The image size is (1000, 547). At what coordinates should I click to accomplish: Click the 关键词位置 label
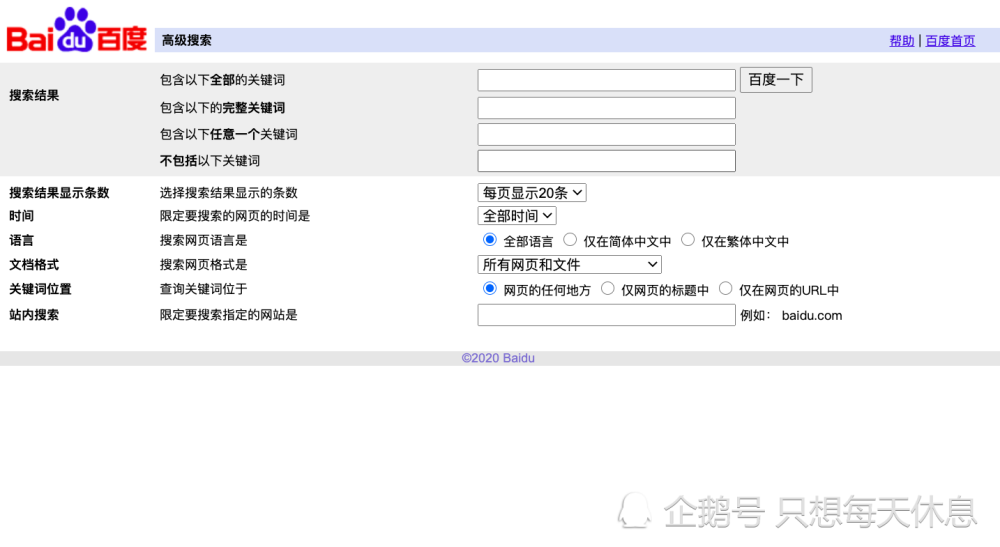pos(40,289)
